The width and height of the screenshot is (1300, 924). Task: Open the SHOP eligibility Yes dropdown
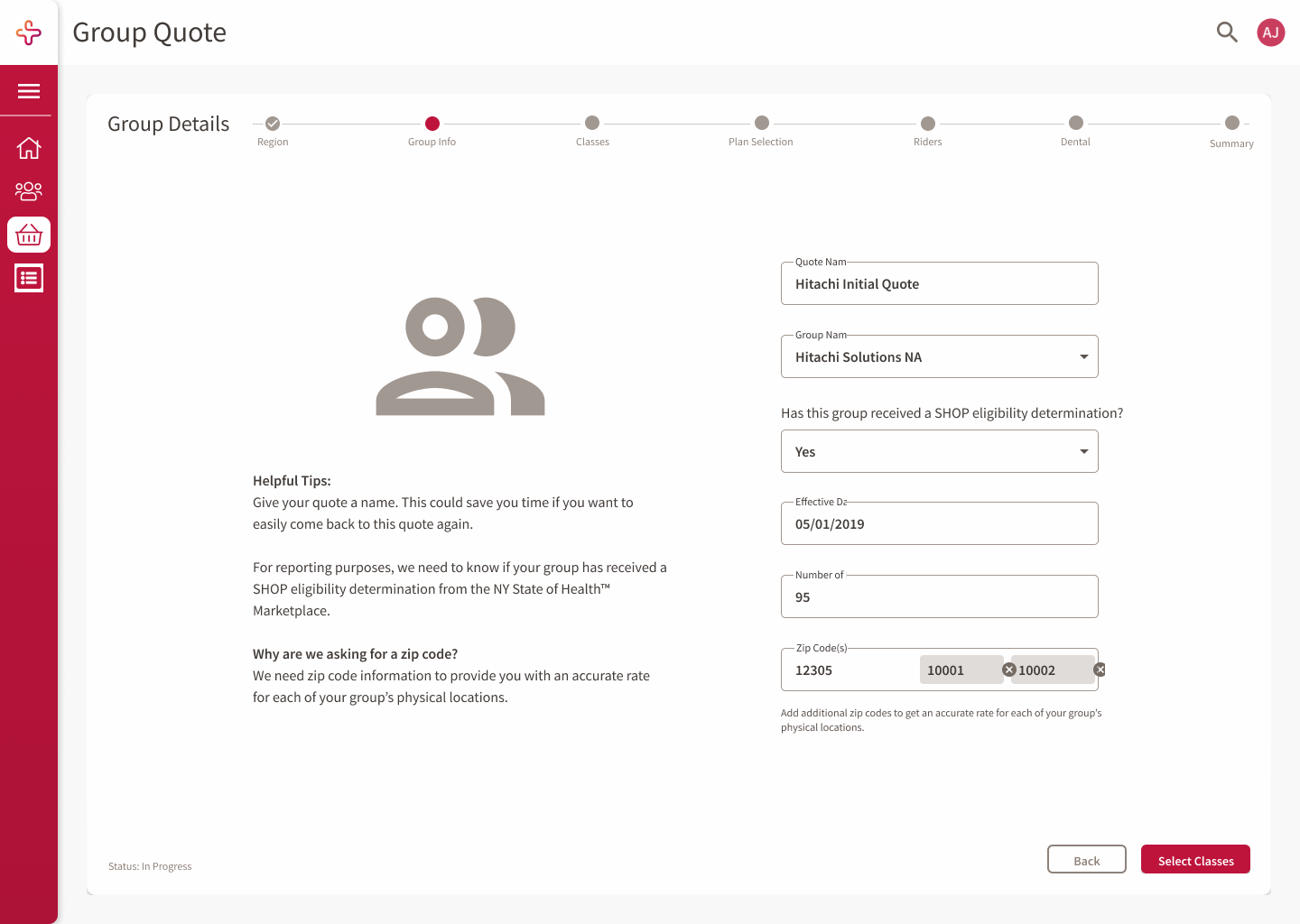point(940,451)
